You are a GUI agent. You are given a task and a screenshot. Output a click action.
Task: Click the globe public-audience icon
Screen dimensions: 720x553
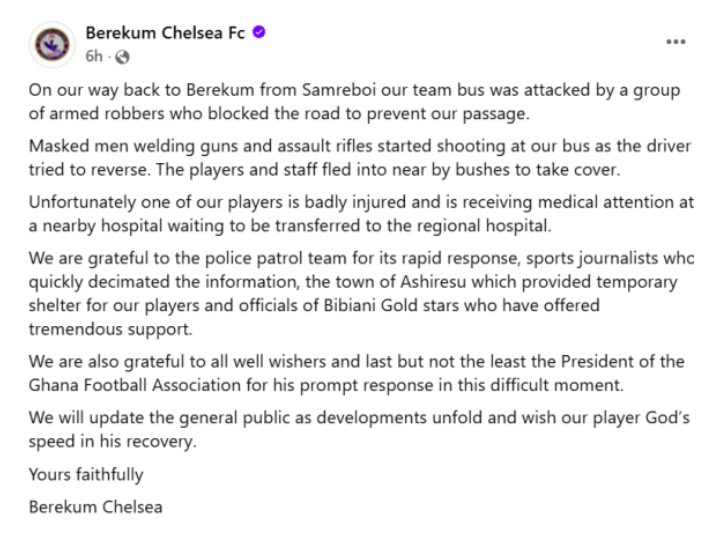tap(122, 56)
